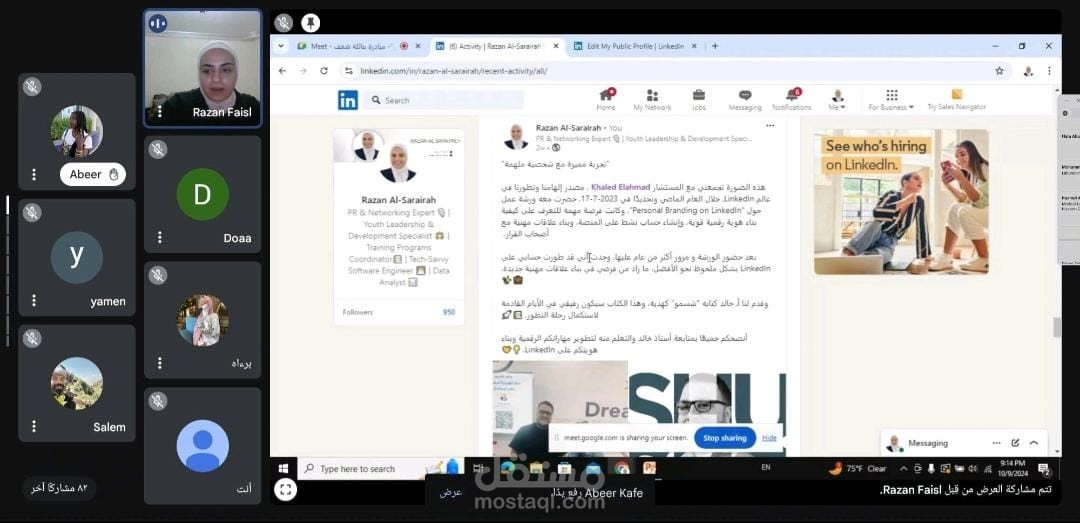The height and width of the screenshot is (523, 1080).
Task: Expand the For Business dropdown
Action: point(891,100)
